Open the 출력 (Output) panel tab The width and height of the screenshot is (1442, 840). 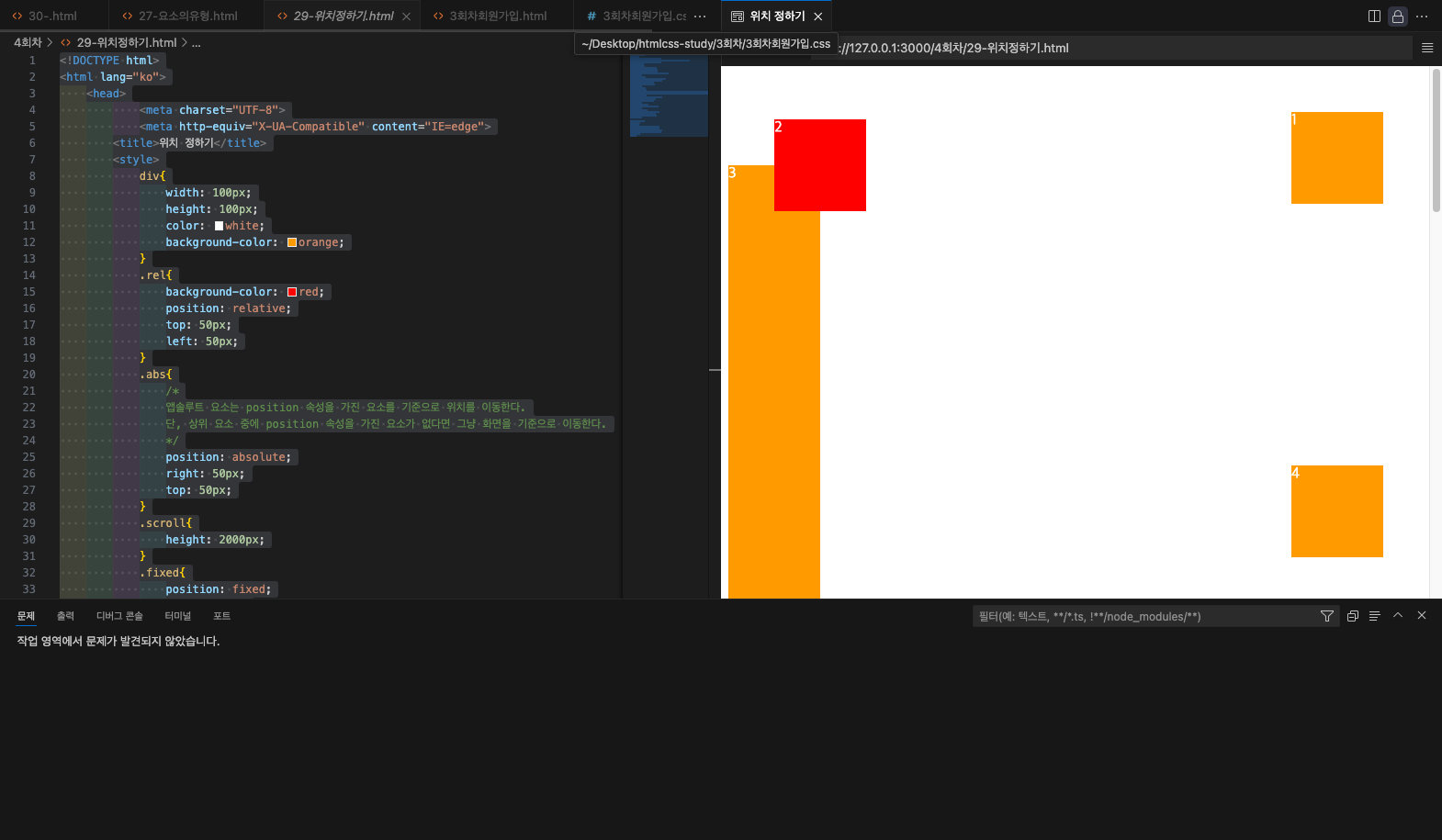click(x=65, y=616)
